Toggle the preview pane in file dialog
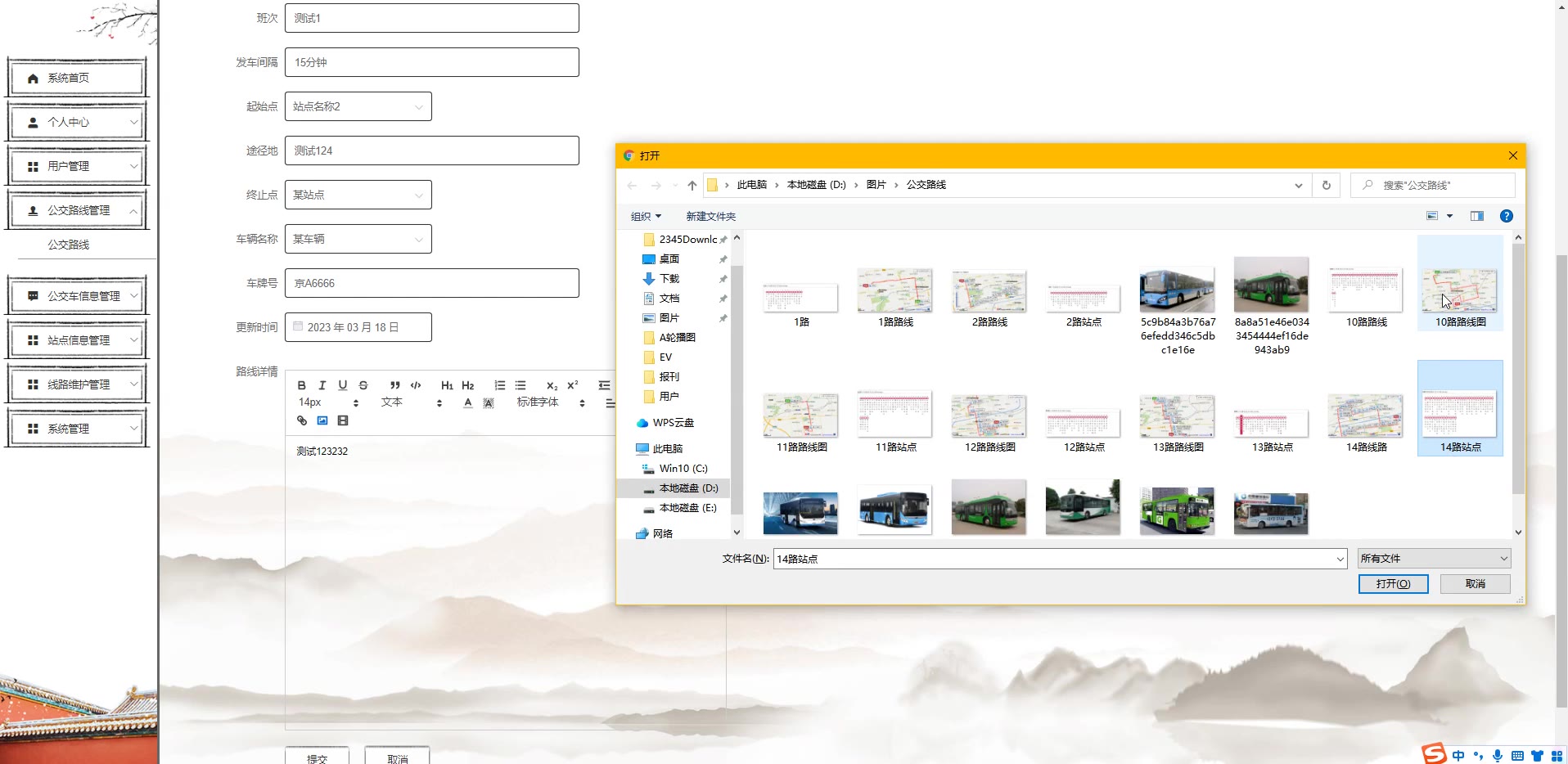Image resolution: width=1568 pixels, height=764 pixels. (x=1476, y=216)
